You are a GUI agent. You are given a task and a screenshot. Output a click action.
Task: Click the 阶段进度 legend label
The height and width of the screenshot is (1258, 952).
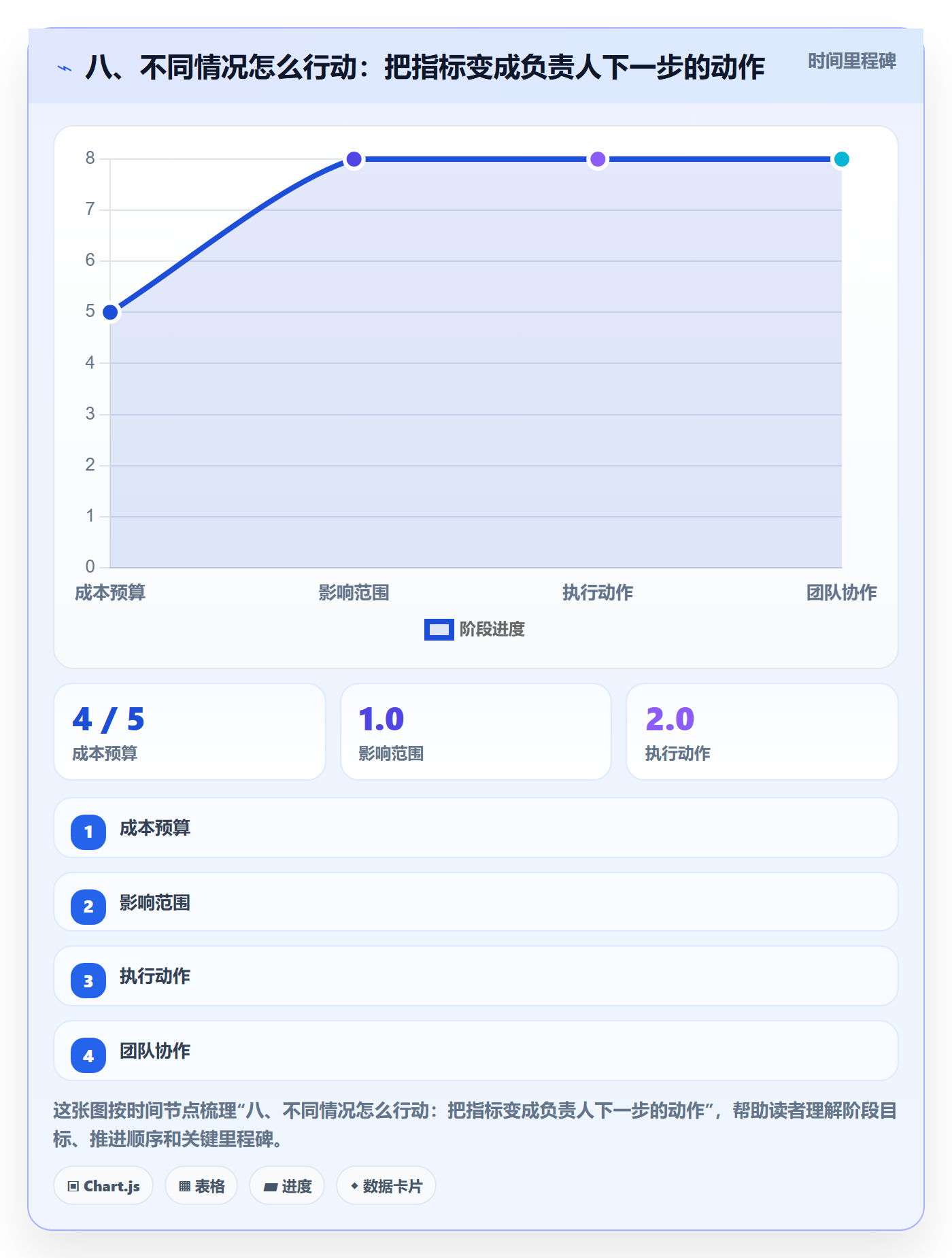[x=492, y=630]
